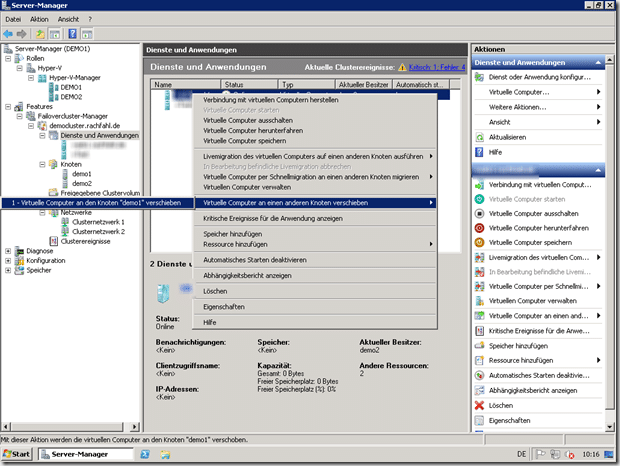Select Clusternetzwerk 1 in the tree
Viewport: 620px width, 466px height.
[x=98, y=222]
